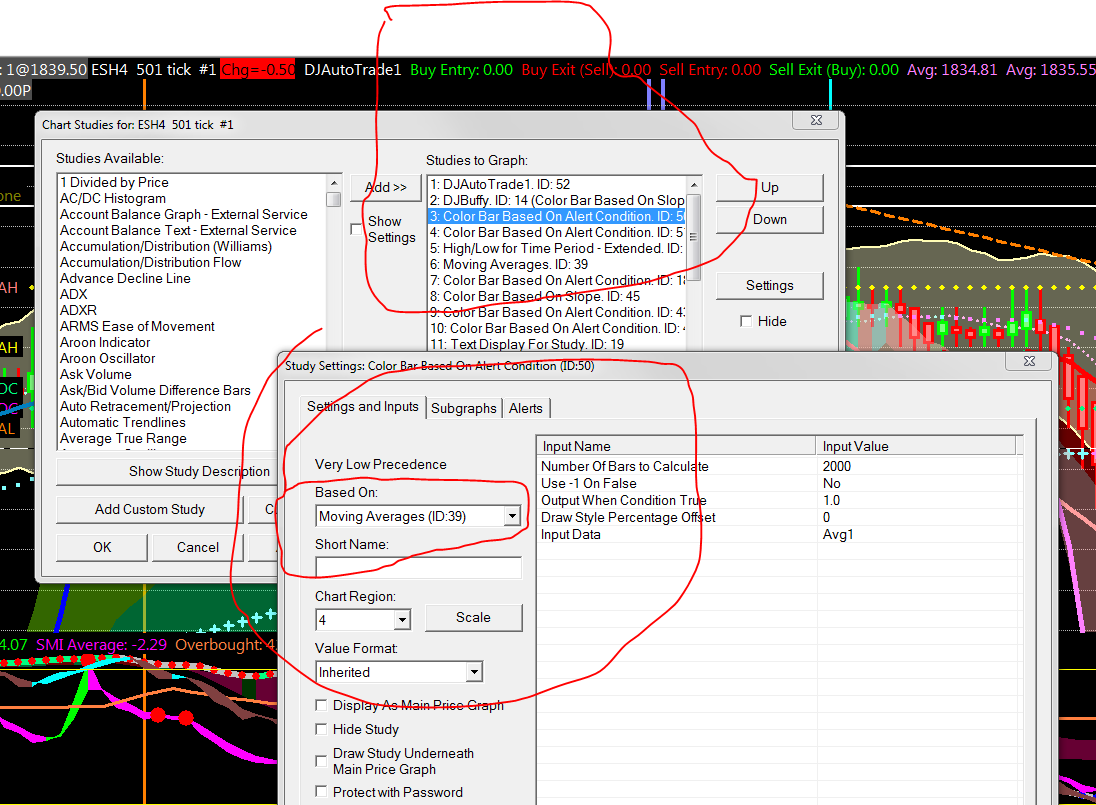Open the Value Format dropdown

(474, 672)
